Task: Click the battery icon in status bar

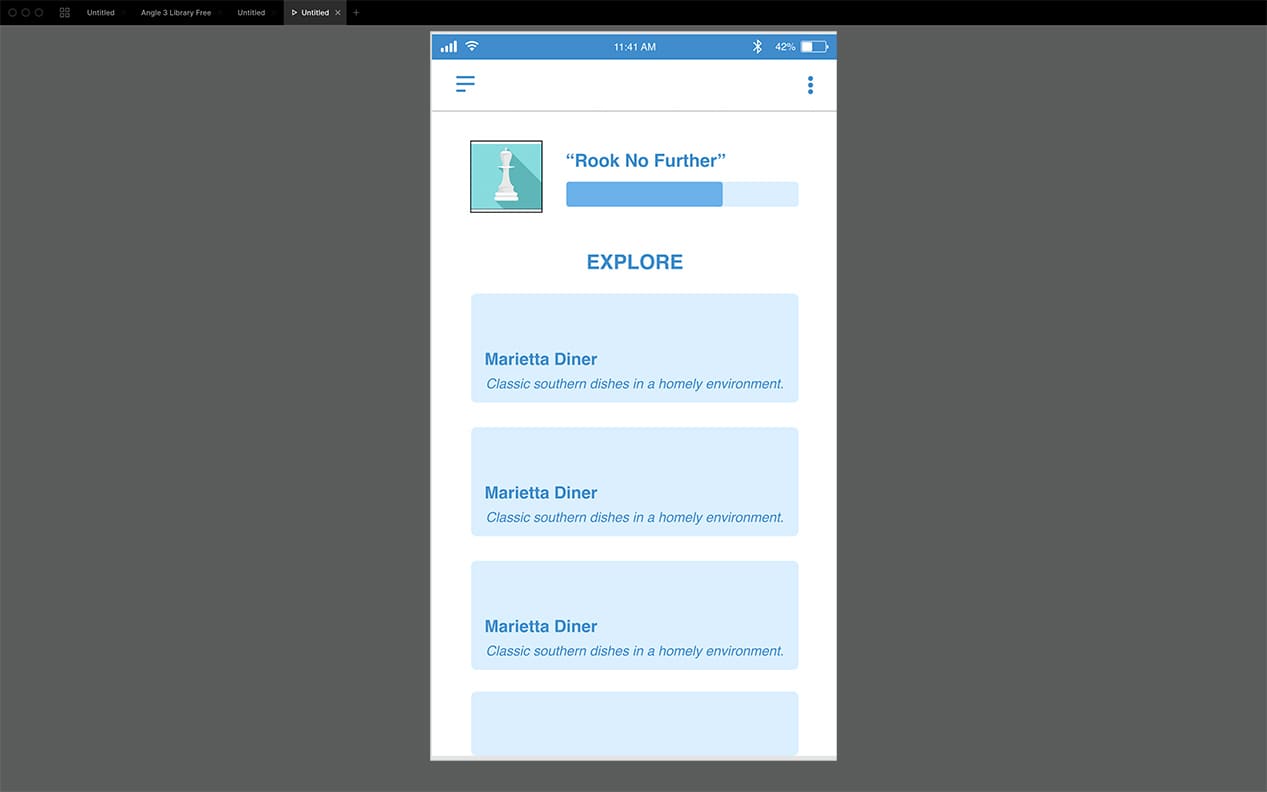Action: point(814,47)
